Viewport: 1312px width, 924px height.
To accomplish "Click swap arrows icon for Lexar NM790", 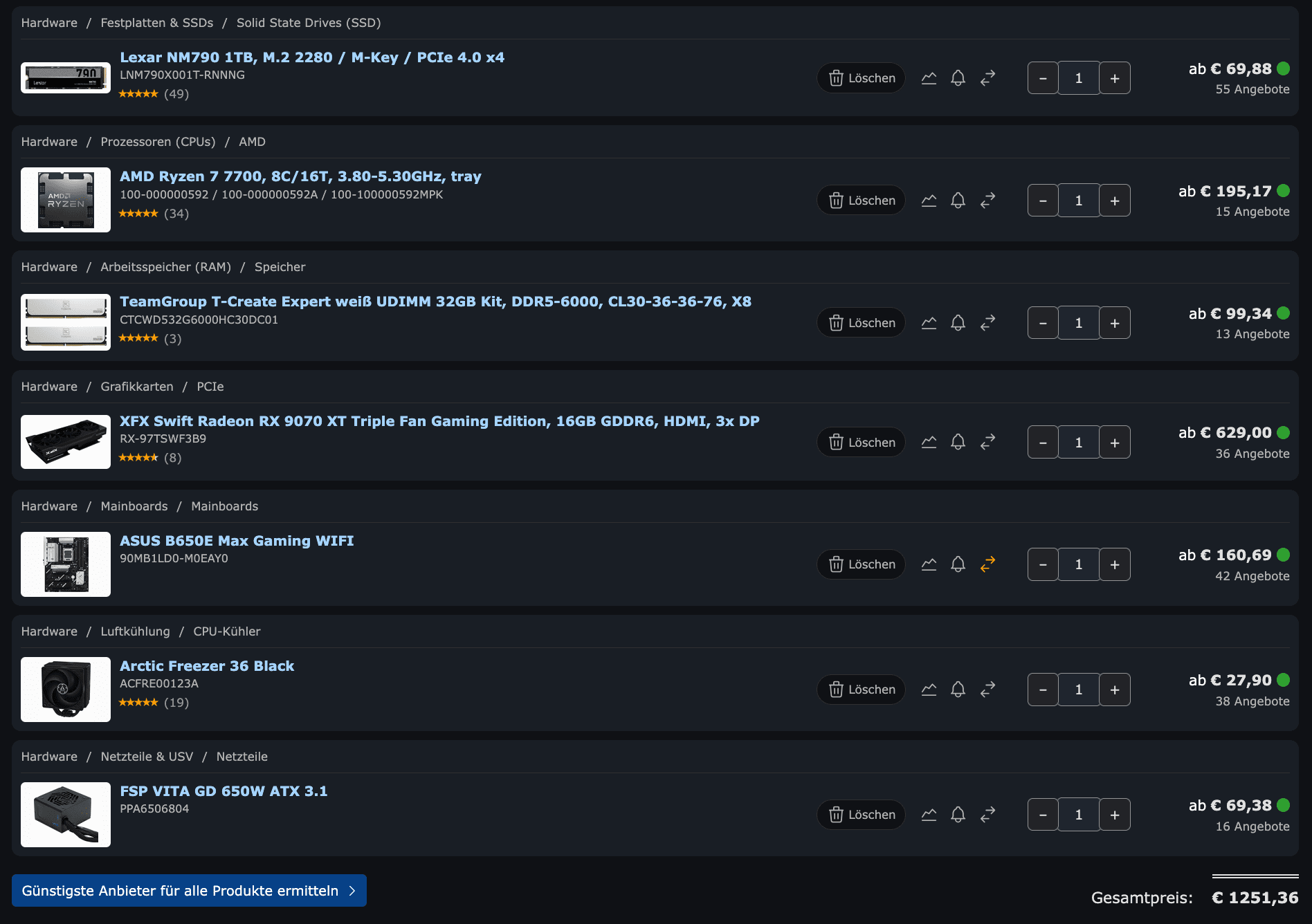I will coord(987,78).
